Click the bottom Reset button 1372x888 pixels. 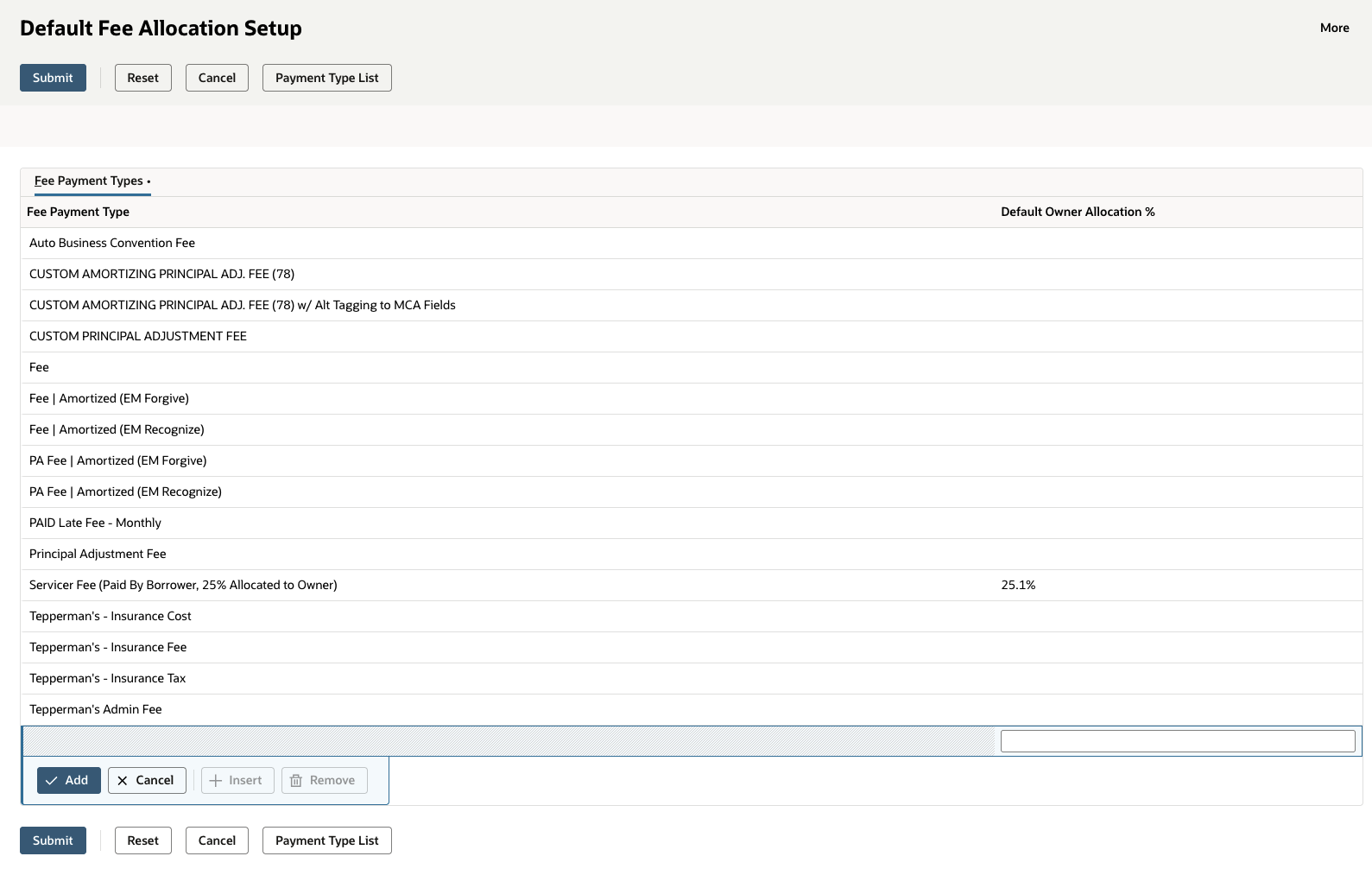143,840
